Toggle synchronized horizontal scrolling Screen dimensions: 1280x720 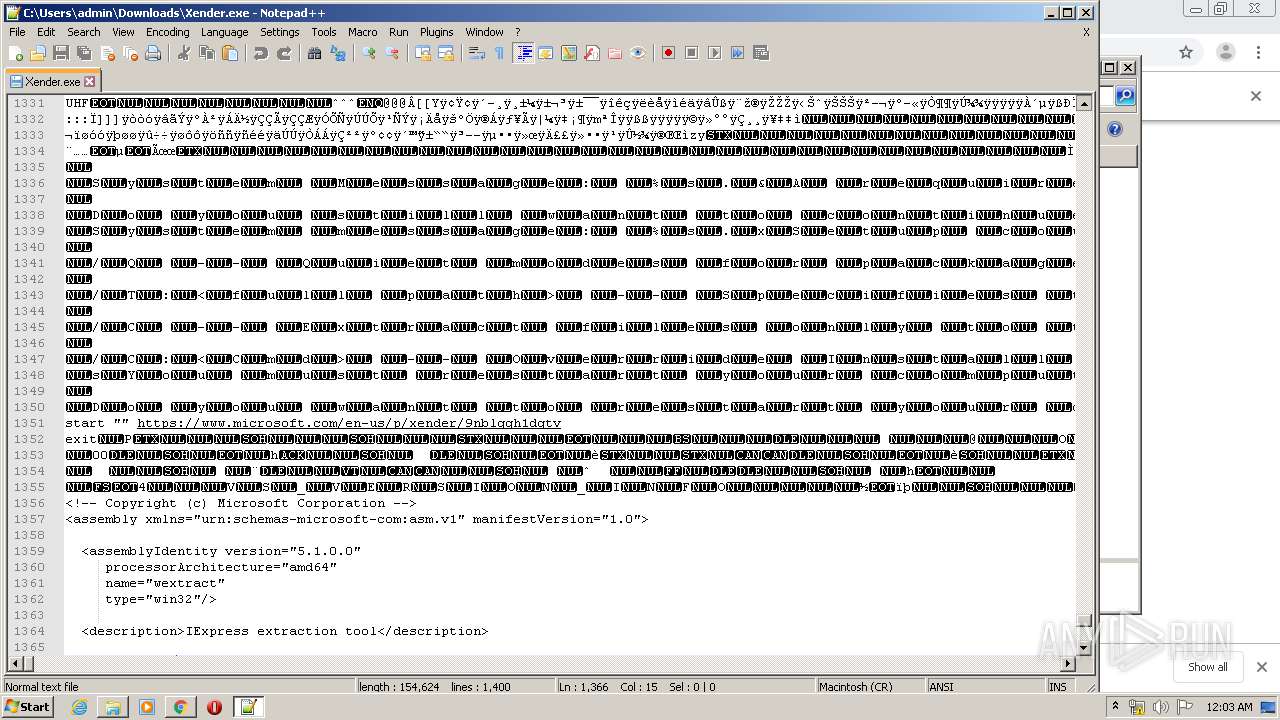(446, 53)
